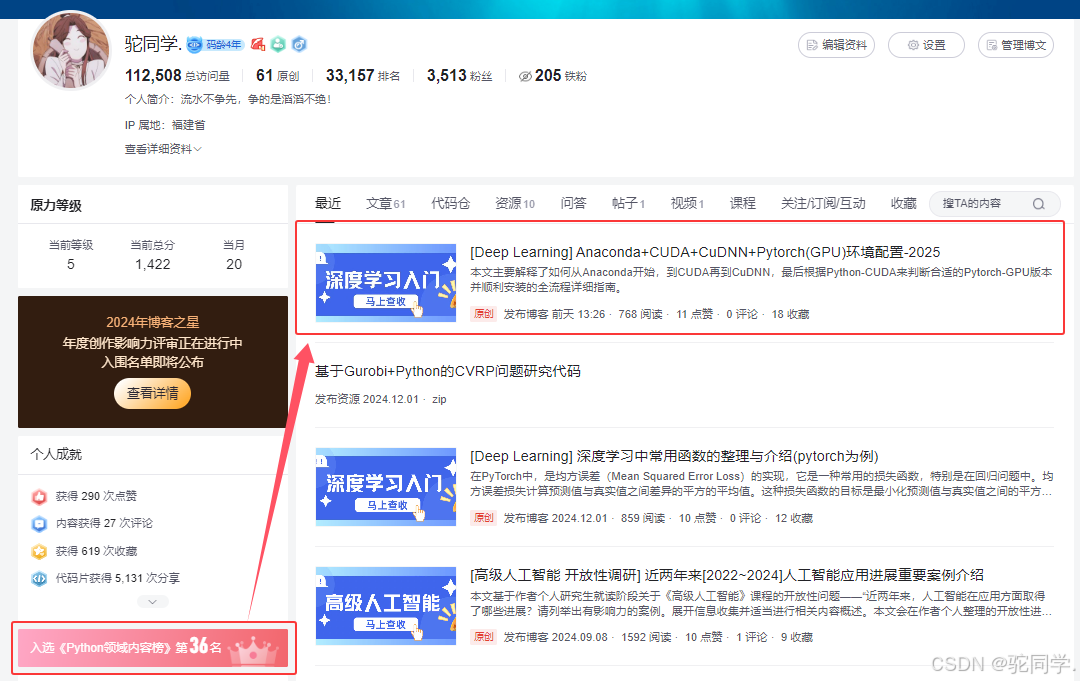Open resource 基于Gurobi+Python的CVRP问题研究代码
This screenshot has width=1080, height=681.
tap(448, 372)
